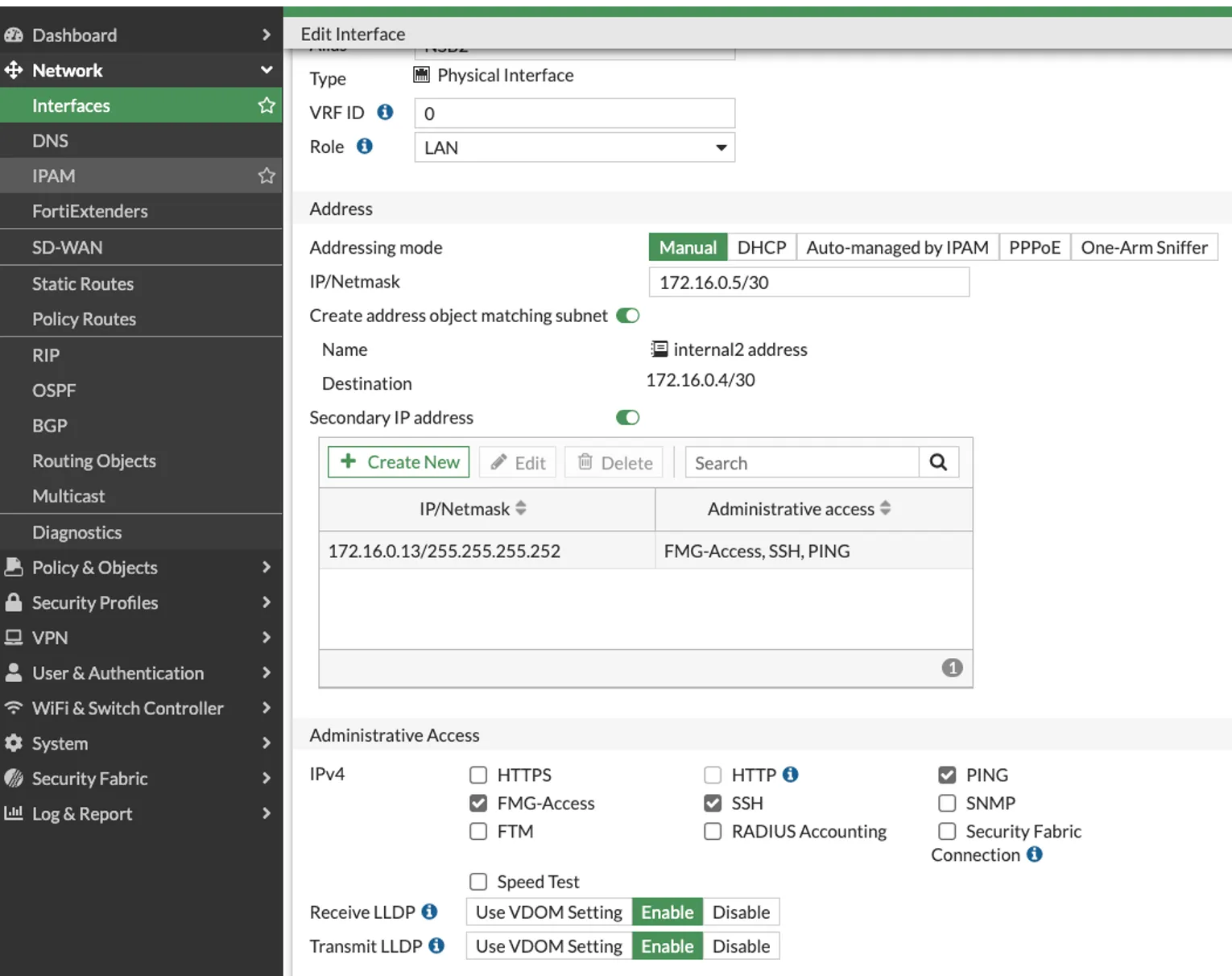Screen dimensions: 1232x976
Task: Favorite the Interfaces page star
Action: [267, 105]
